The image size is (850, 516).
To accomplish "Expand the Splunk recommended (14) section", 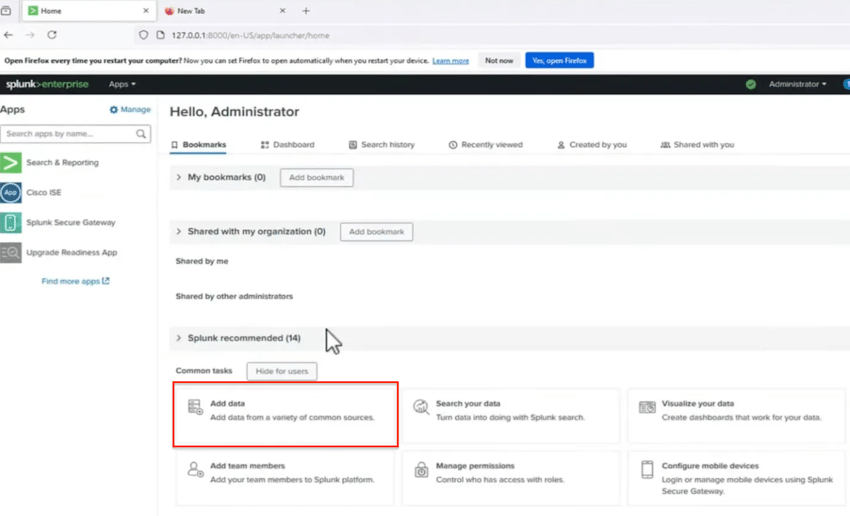I will [x=178, y=338].
